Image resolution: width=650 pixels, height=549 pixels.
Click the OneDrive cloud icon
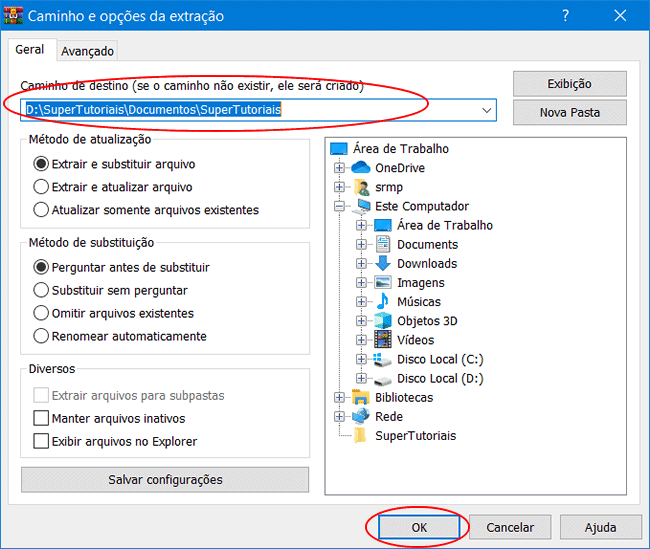tap(361, 168)
